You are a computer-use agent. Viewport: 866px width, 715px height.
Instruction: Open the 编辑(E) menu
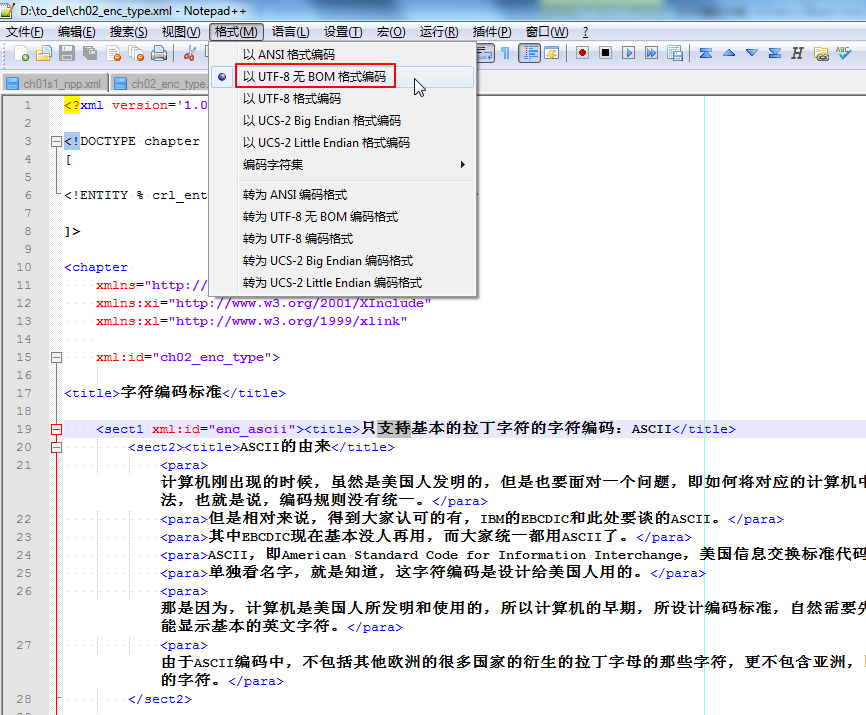coord(76,32)
